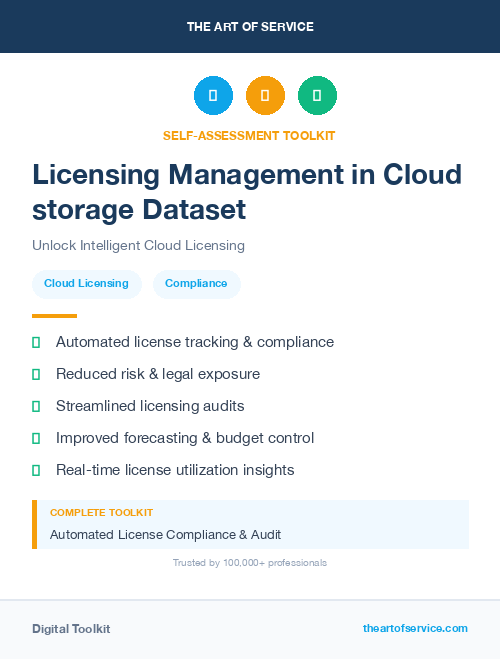
Task: Click the SELF-ASSESSMENT TOOLKIT label
Action: (x=249, y=136)
